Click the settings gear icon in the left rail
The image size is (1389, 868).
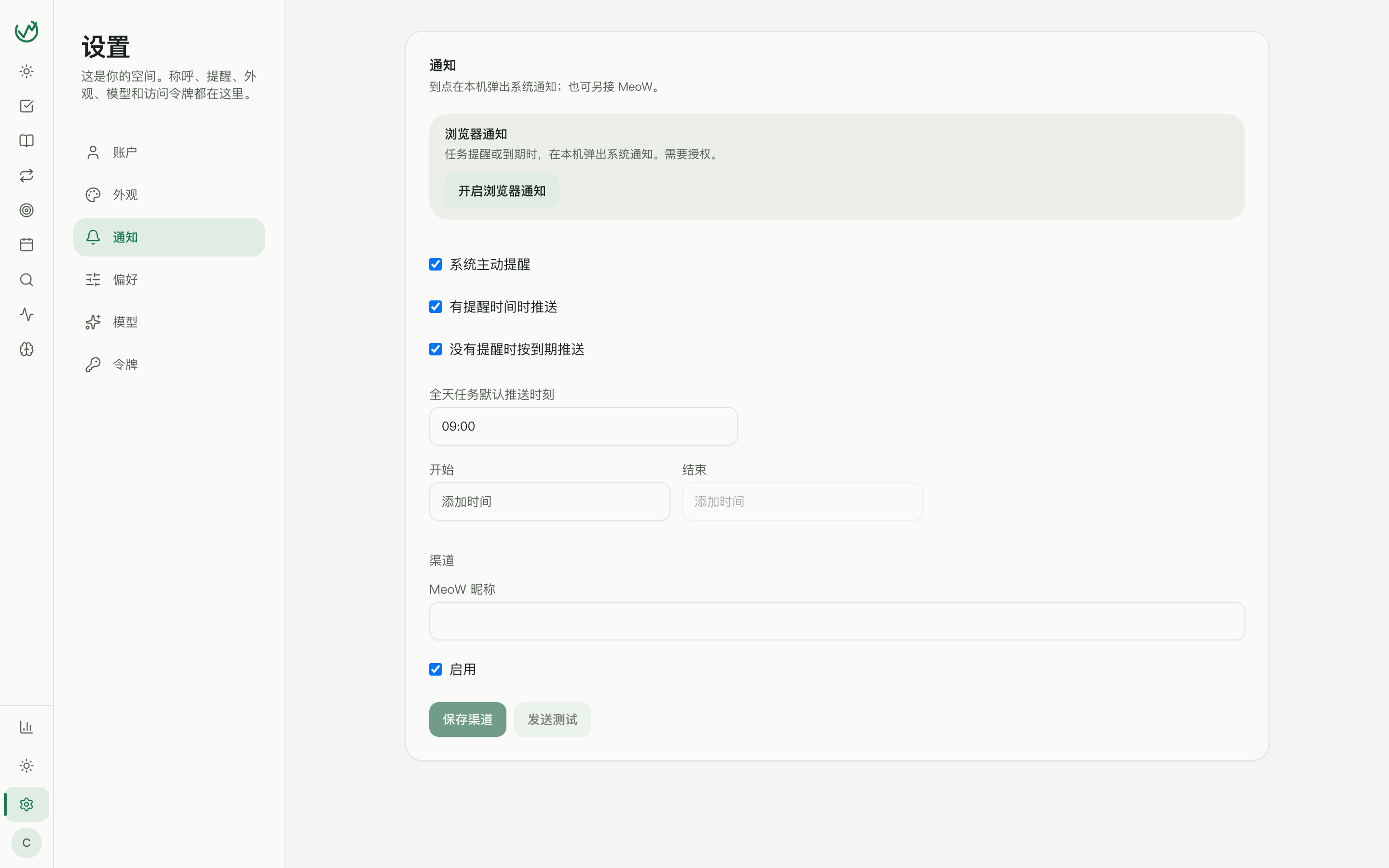[x=27, y=804]
